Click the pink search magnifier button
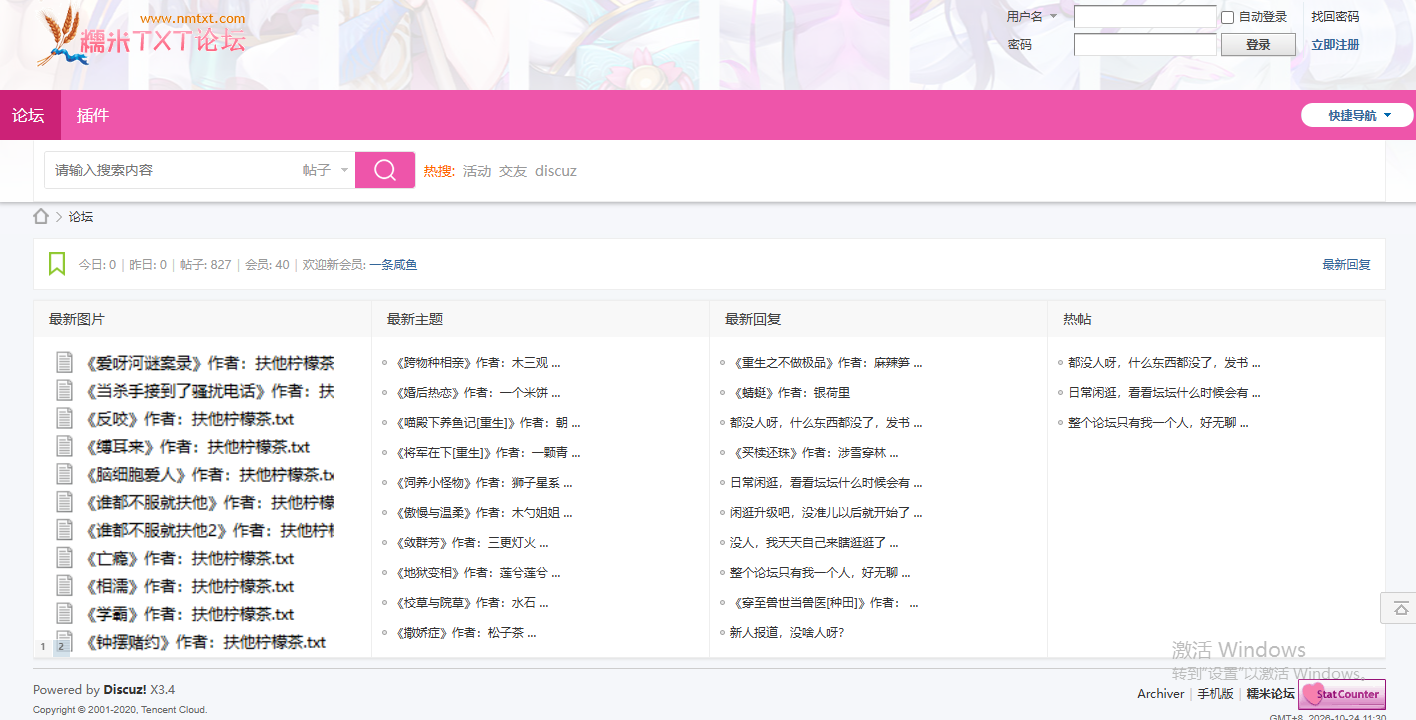The height and width of the screenshot is (720, 1416). (385, 170)
